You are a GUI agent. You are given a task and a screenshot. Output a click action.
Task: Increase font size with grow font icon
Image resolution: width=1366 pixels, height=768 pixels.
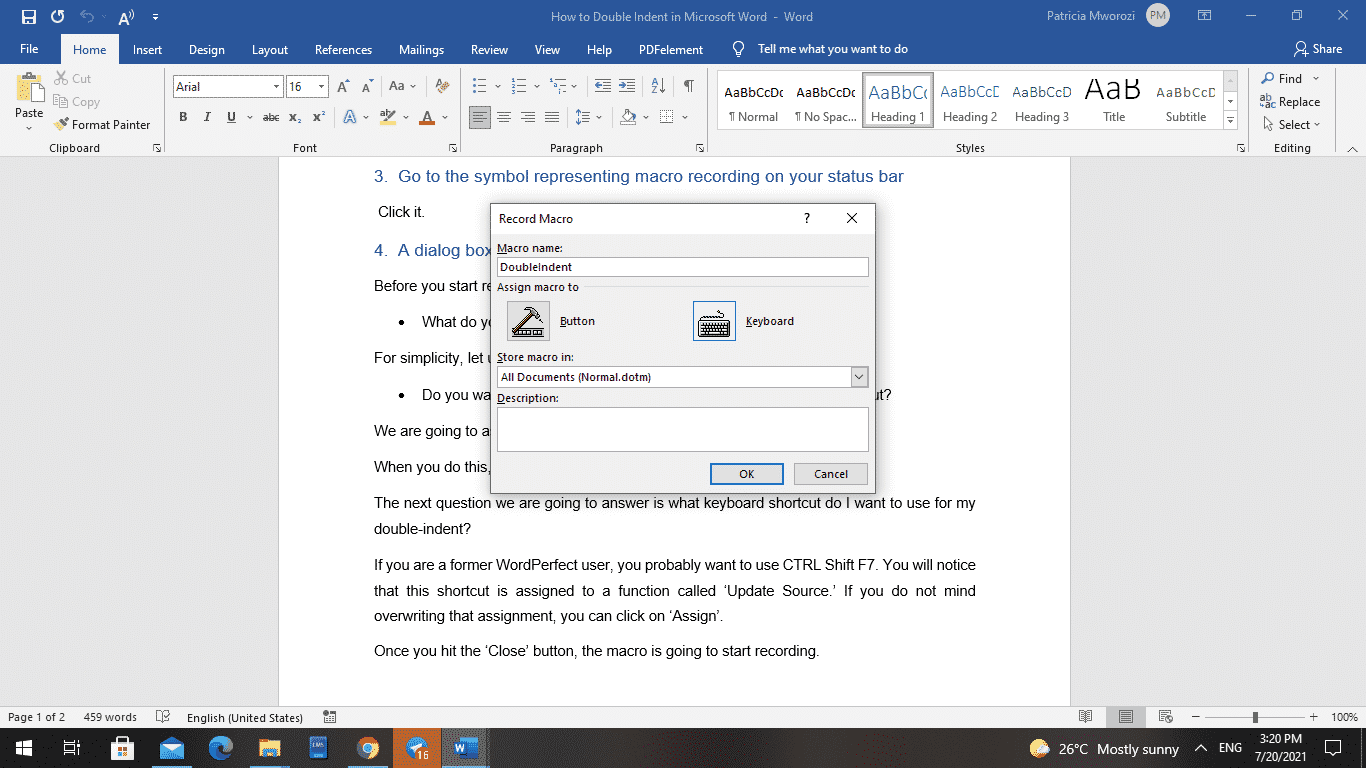click(x=344, y=87)
